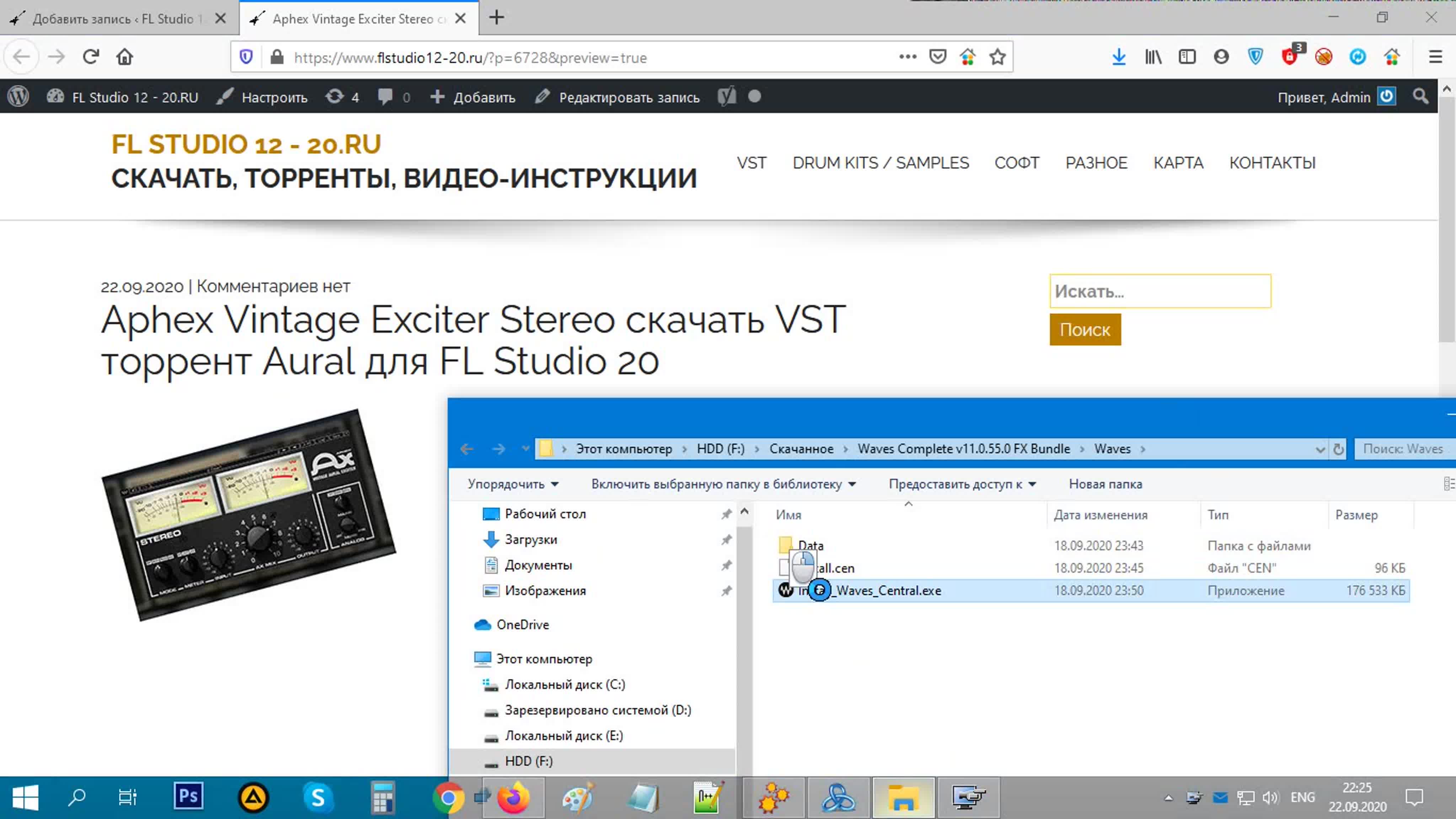Open FL Studio 12 - 20.RU dashboard link
The height and width of the screenshot is (819, 1456).
(122, 97)
